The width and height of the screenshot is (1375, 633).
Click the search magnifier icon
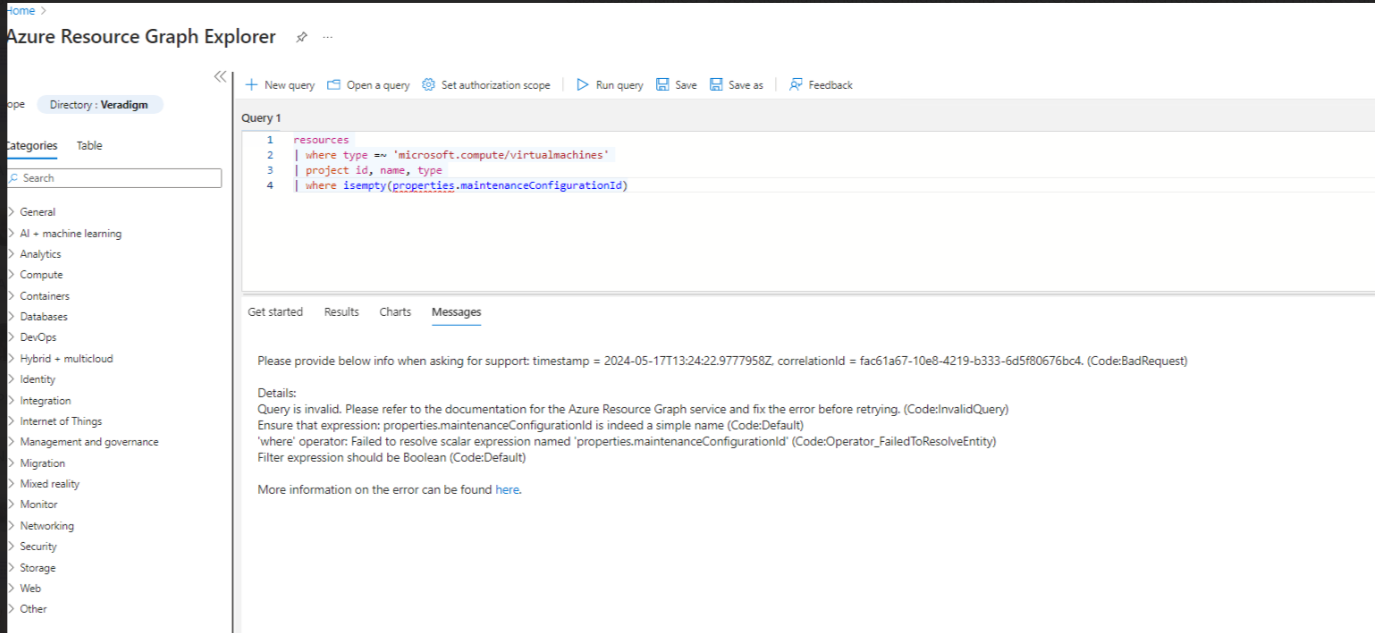coord(13,178)
